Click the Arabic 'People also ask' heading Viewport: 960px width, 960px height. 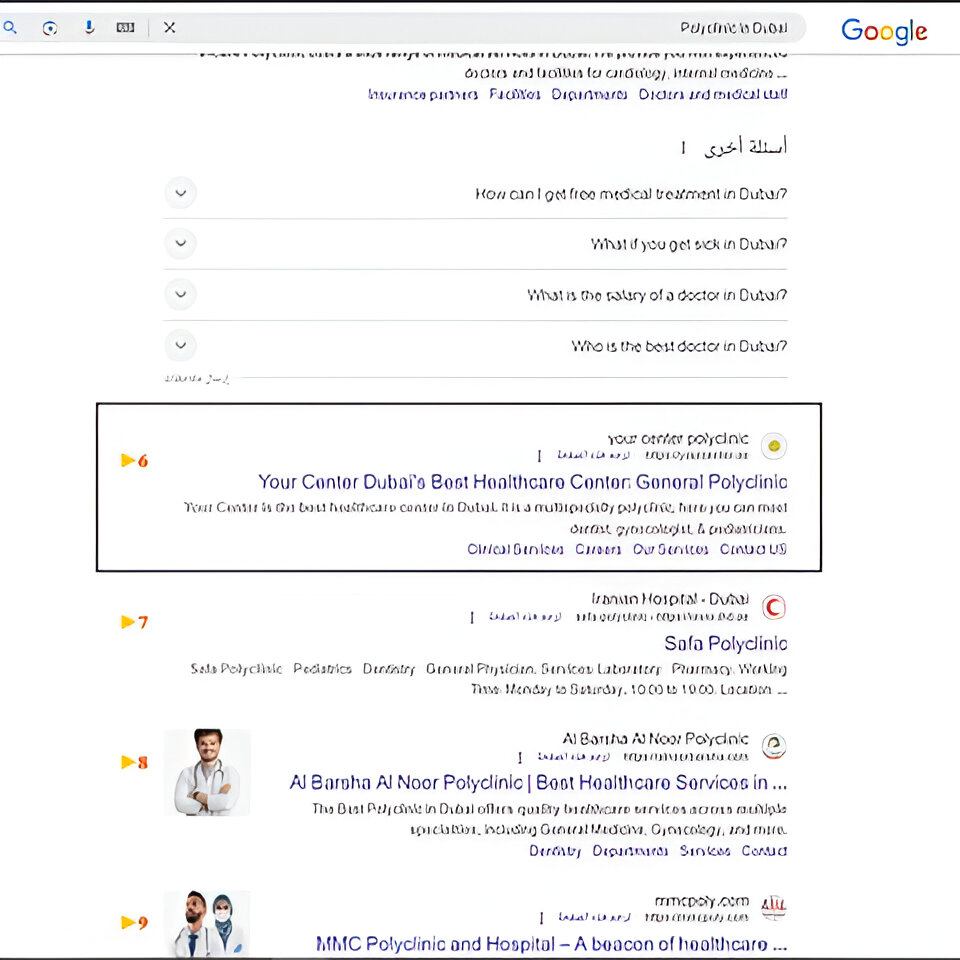tap(745, 146)
